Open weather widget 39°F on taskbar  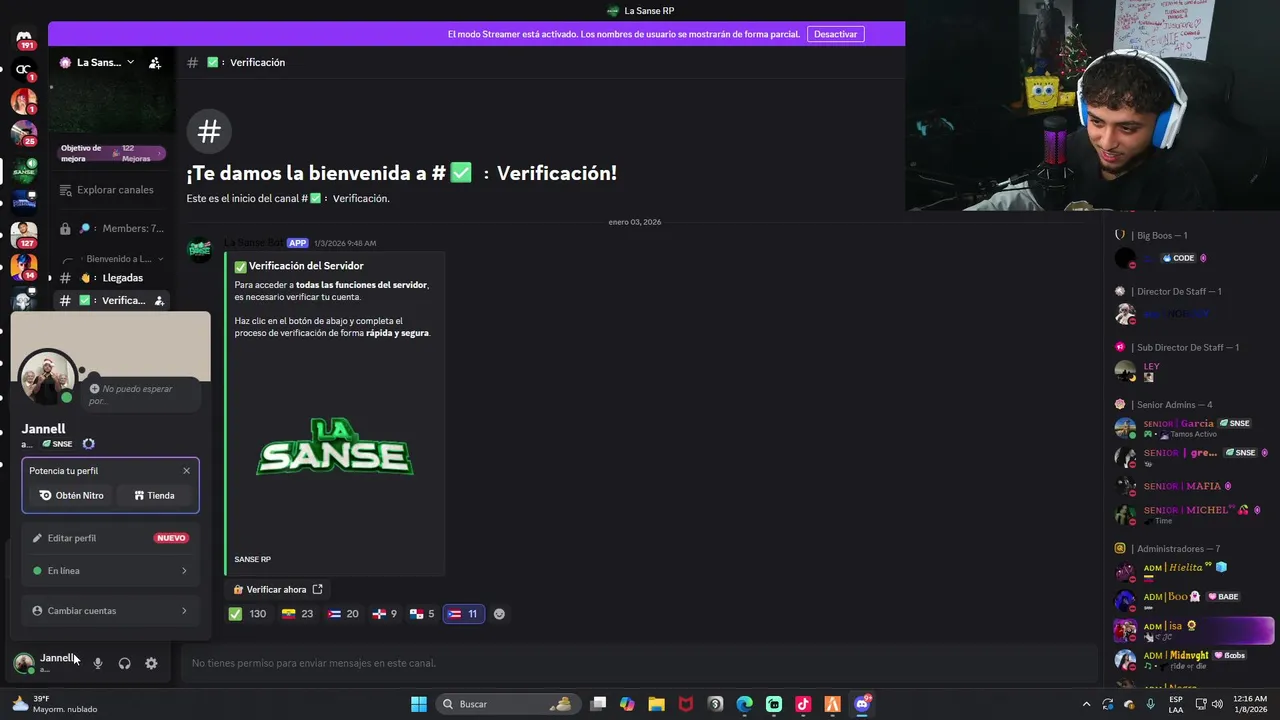tap(55, 704)
